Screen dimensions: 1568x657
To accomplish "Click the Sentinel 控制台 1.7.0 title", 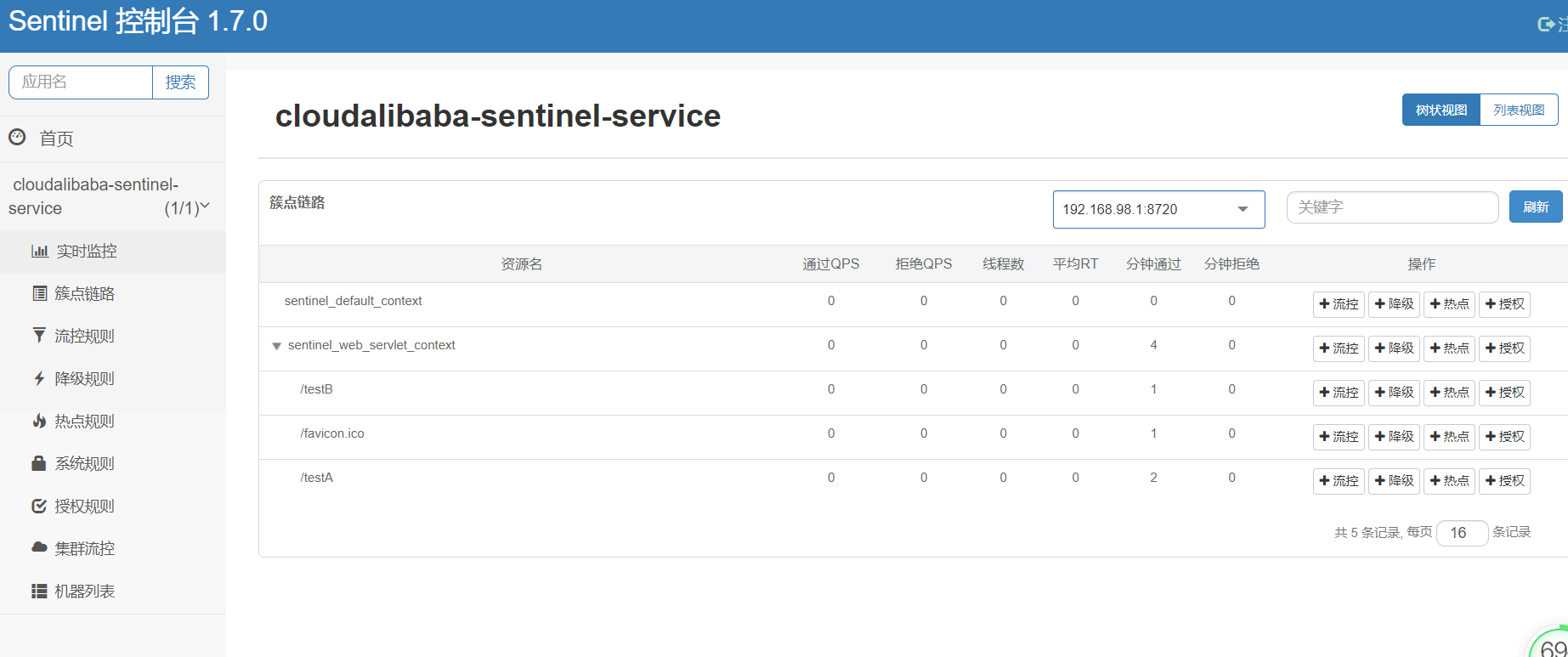I will pos(138,21).
